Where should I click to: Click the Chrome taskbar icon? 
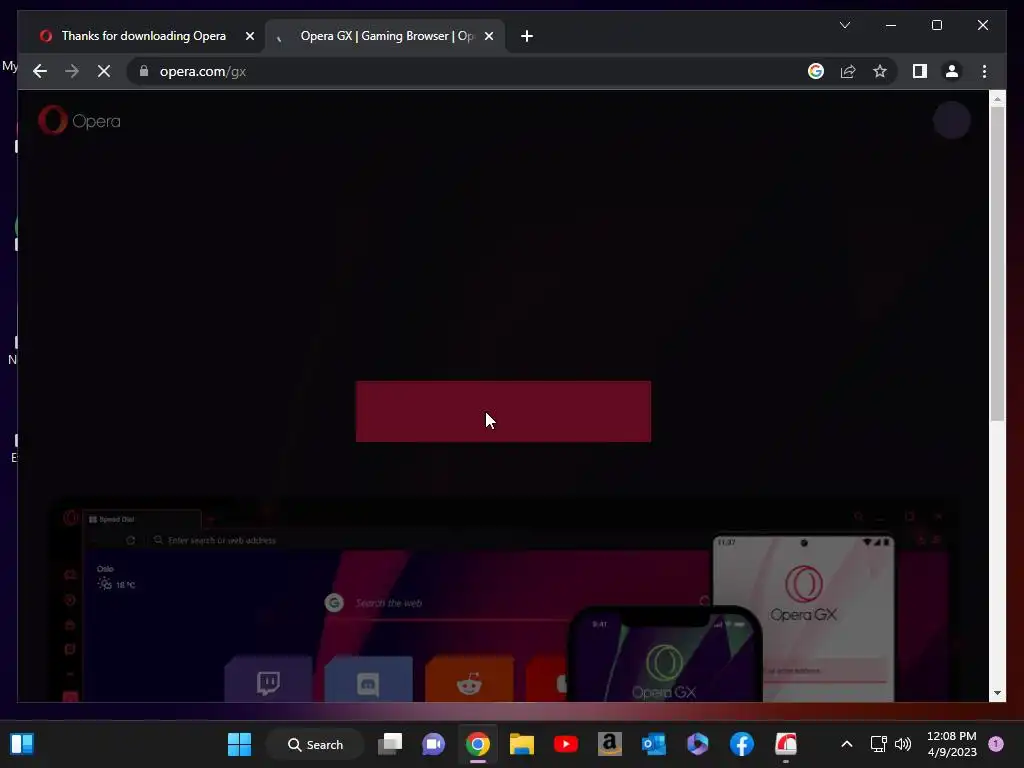coord(478,744)
